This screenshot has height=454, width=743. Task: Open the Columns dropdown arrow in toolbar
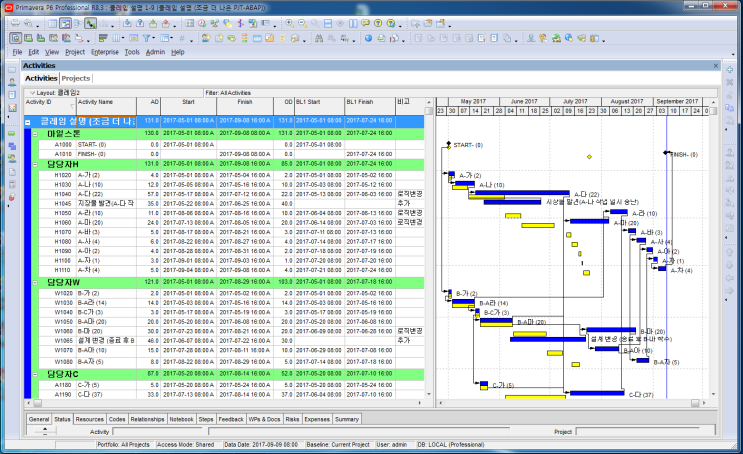coord(123,38)
